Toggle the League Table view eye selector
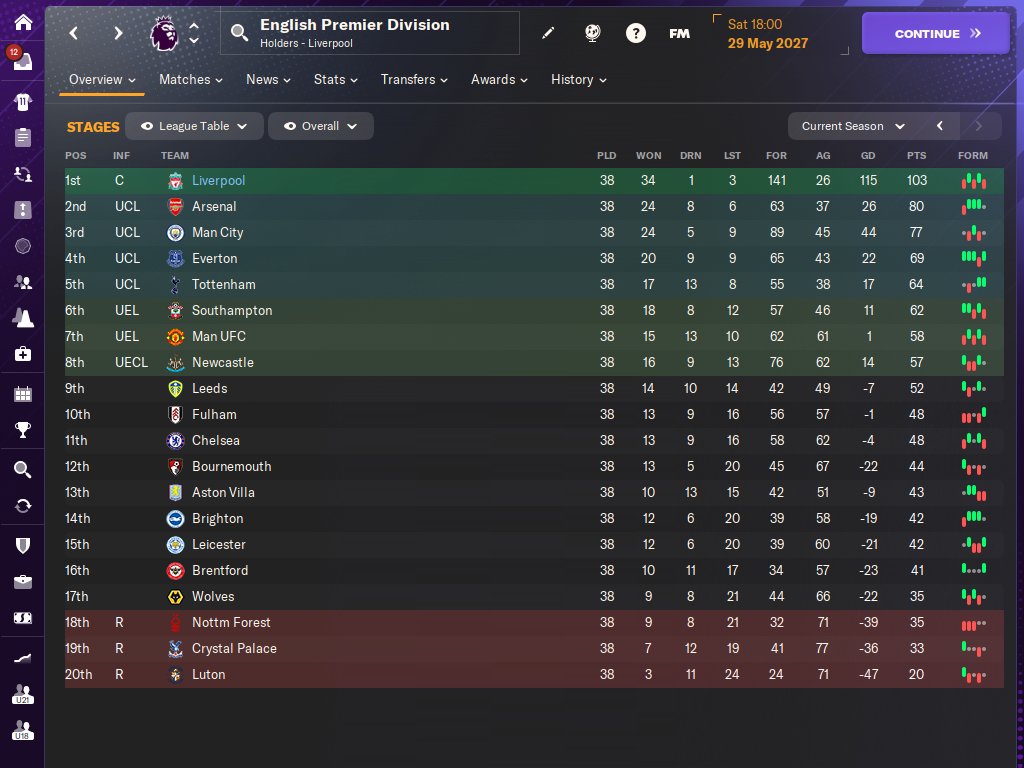Image resolution: width=1024 pixels, height=768 pixels. [x=194, y=126]
